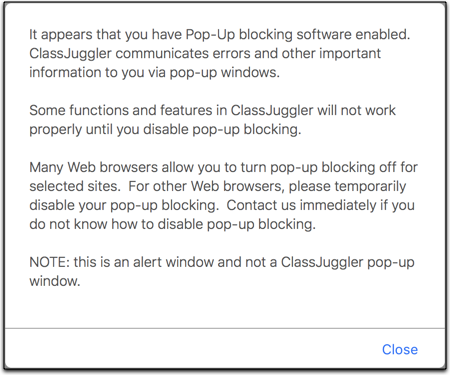Click the word "Pop-Up" in the first sentence
The height and width of the screenshot is (375, 450).
(210, 35)
